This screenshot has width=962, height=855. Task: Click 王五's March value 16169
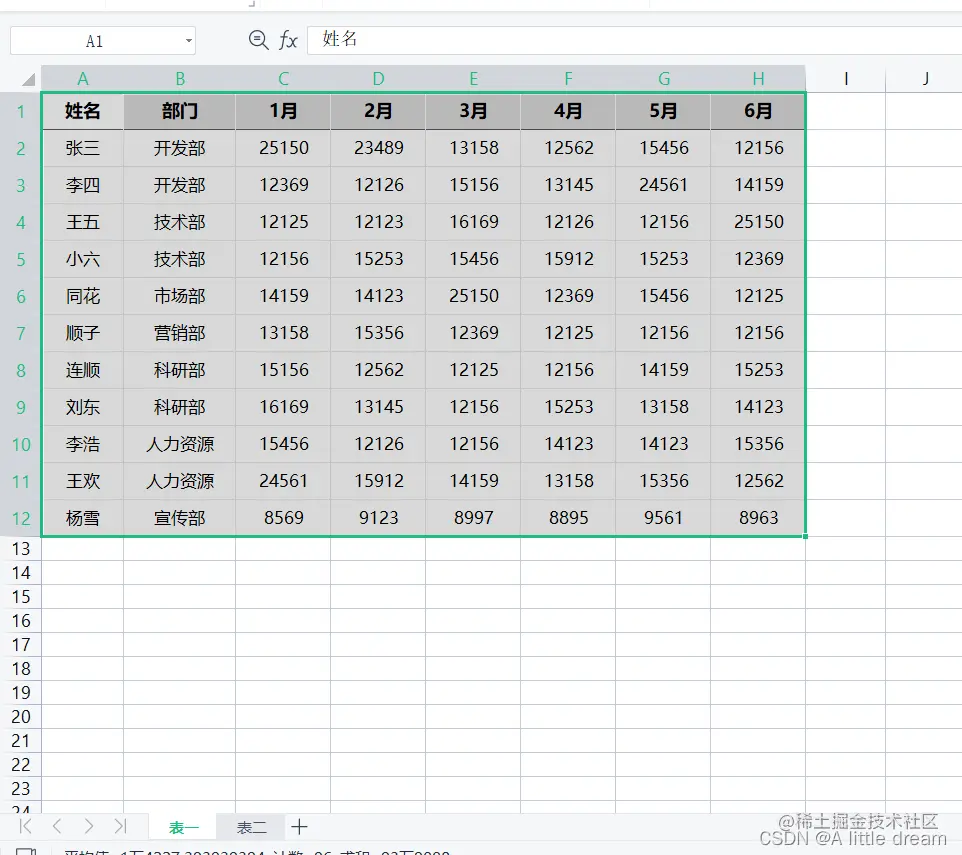[x=474, y=222]
